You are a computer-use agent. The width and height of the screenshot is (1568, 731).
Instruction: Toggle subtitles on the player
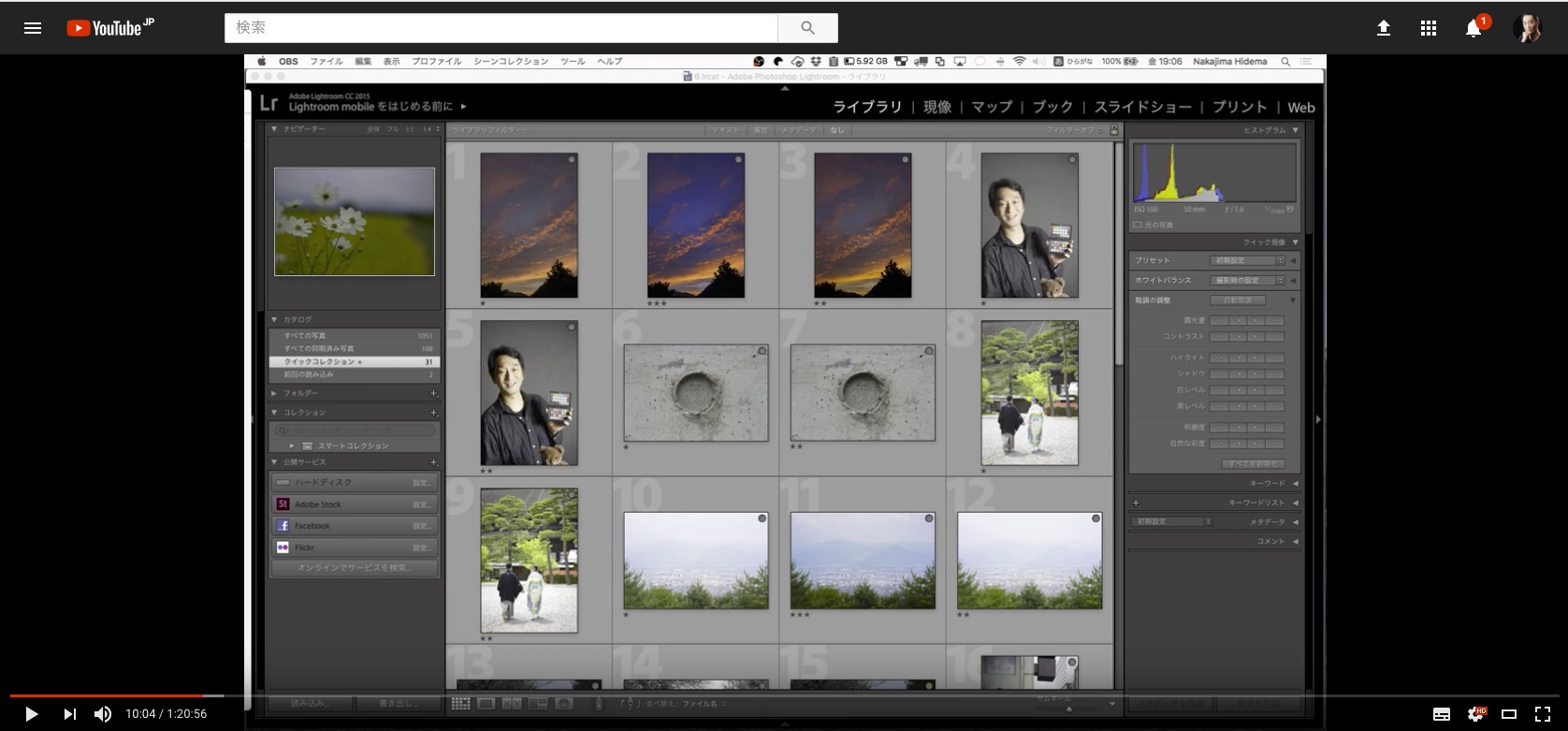1442,714
